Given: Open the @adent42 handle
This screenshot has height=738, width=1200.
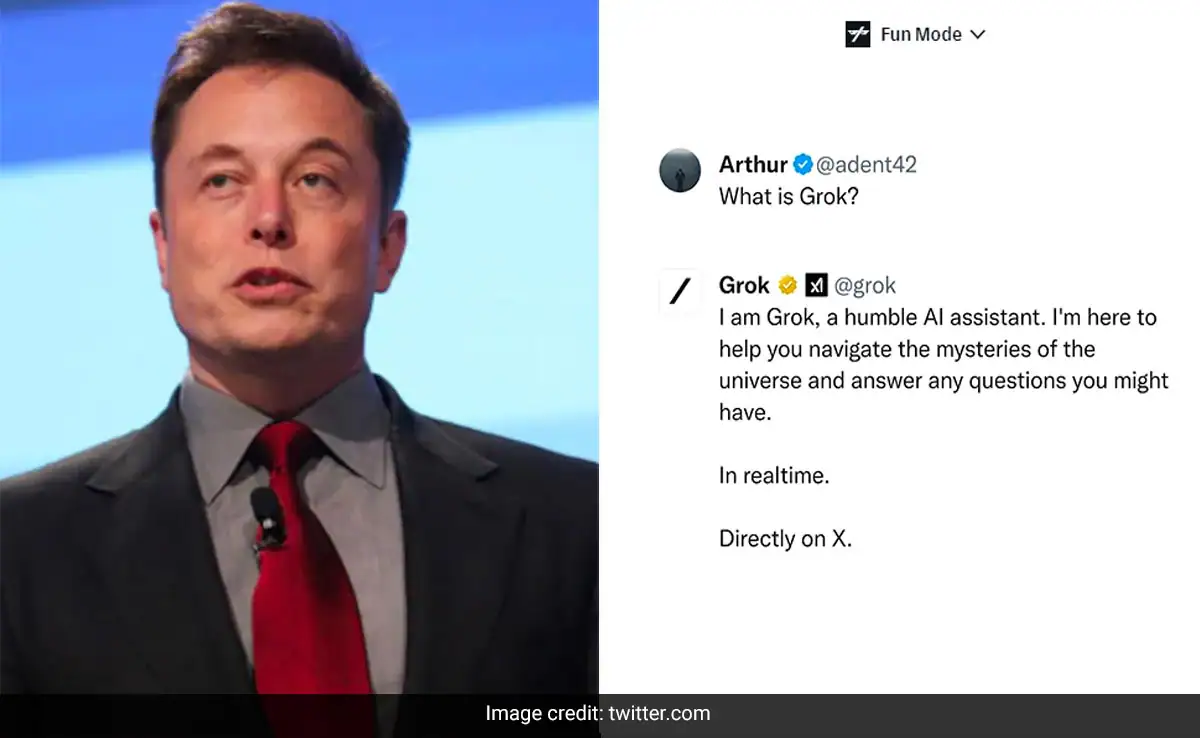Looking at the screenshot, I should tap(866, 164).
